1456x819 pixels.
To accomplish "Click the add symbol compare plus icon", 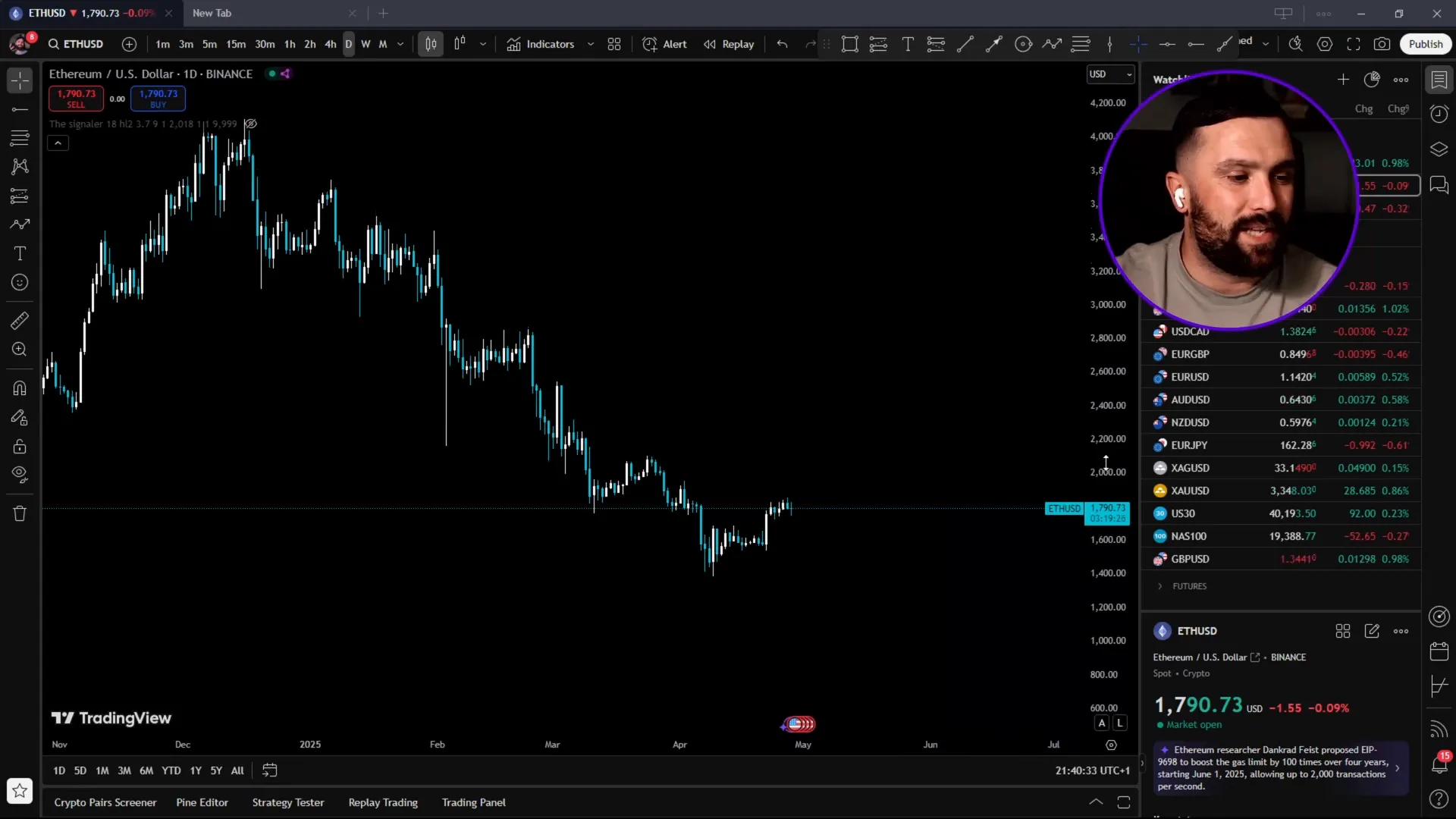I will [129, 44].
